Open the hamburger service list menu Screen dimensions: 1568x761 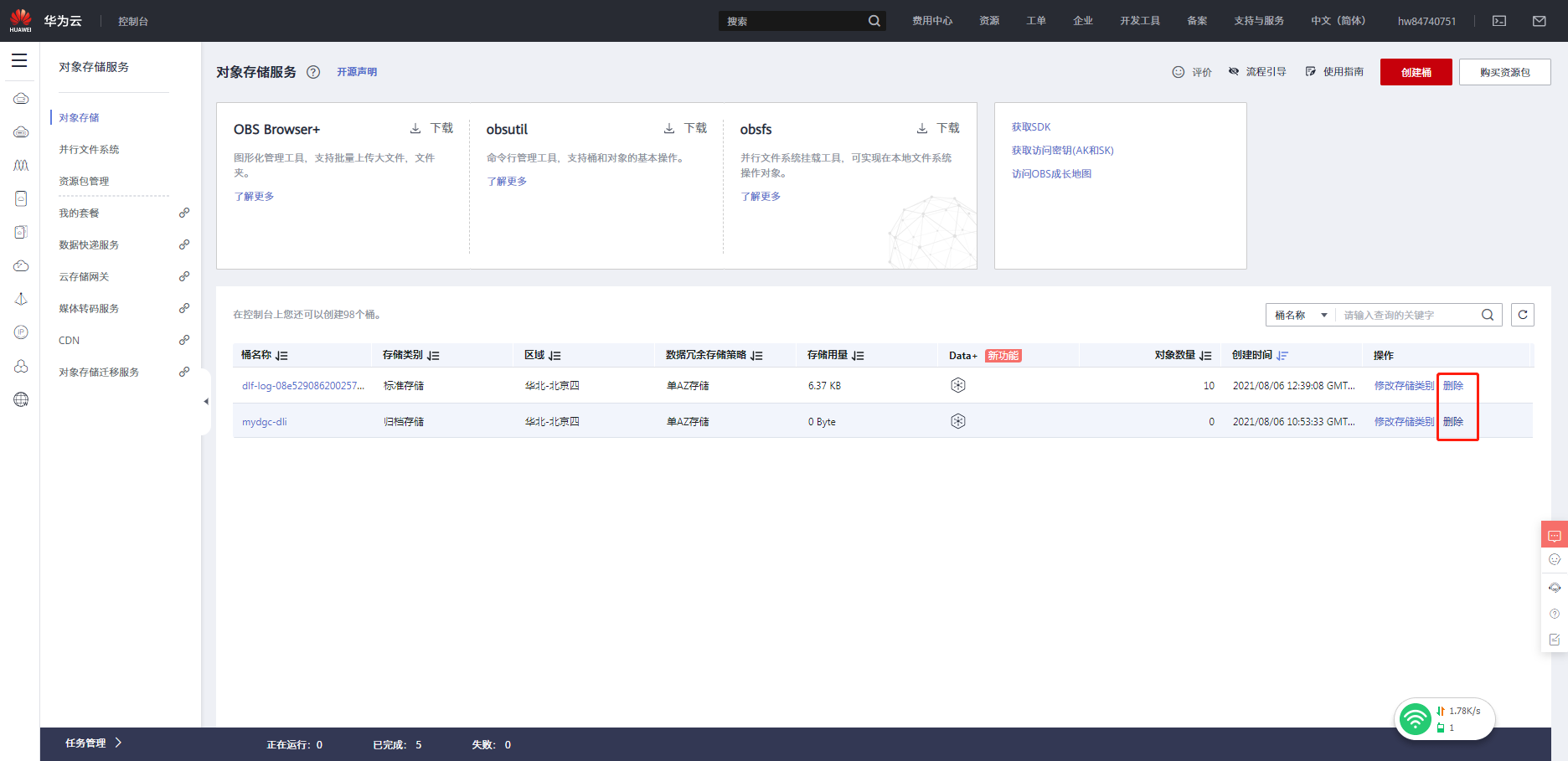(19, 60)
